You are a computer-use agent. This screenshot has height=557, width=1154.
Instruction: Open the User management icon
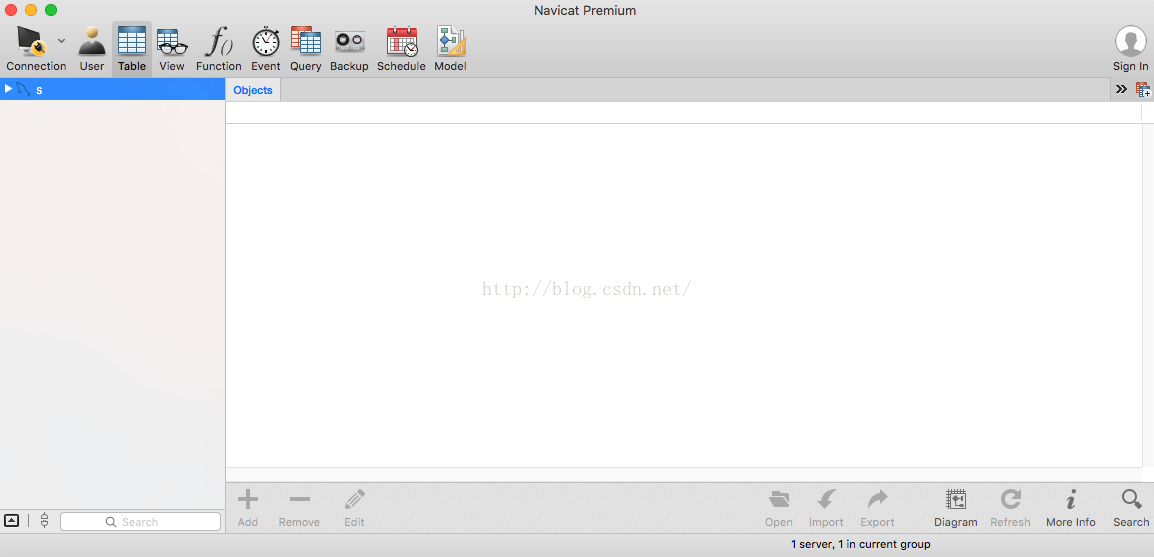92,49
